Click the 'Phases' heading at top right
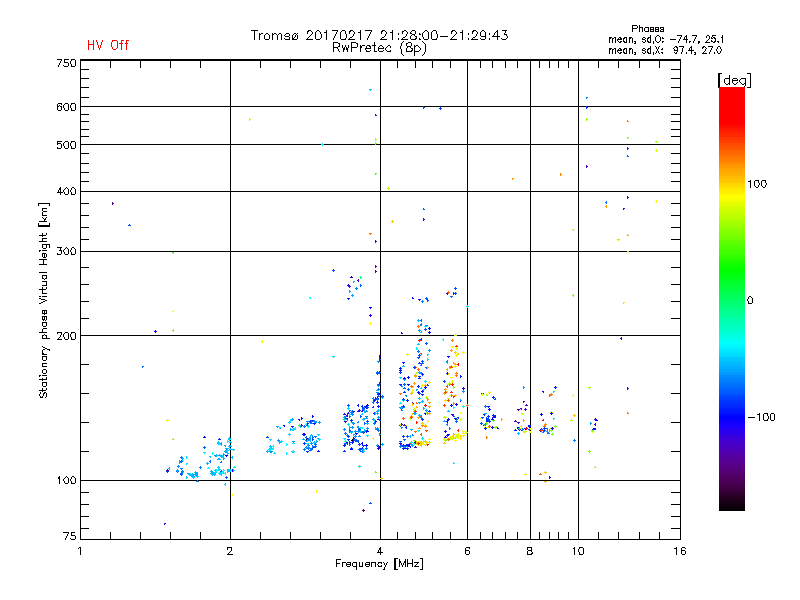Screen dimensions: 800x600 [647, 29]
